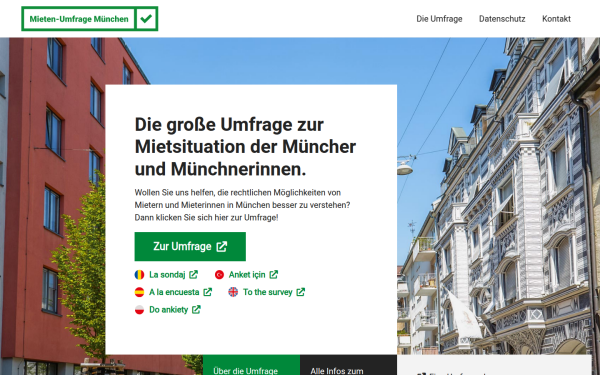Screen dimensions: 600x375
Task: Open the To the survey link
Action: click(267, 292)
